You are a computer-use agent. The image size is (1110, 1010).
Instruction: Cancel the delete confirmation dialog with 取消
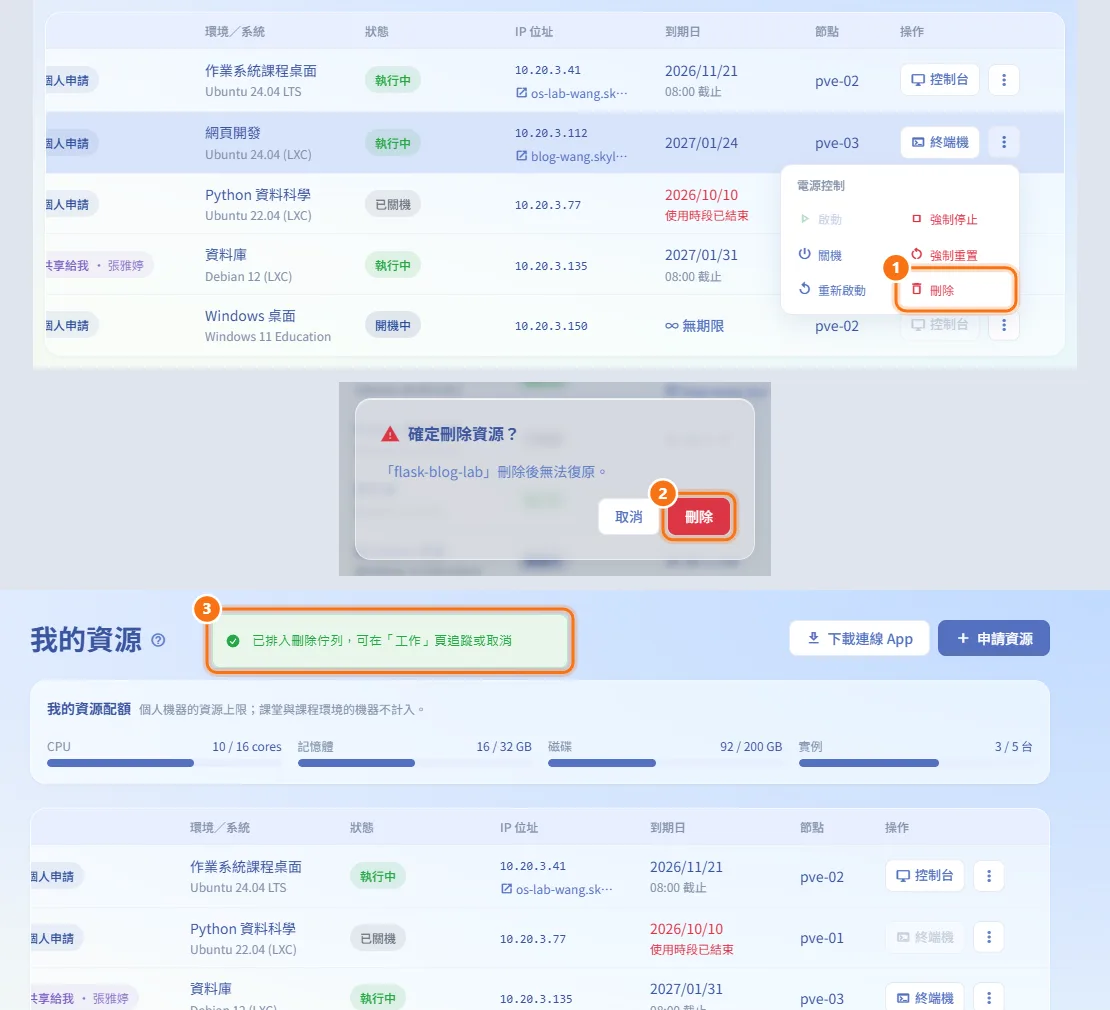629,517
